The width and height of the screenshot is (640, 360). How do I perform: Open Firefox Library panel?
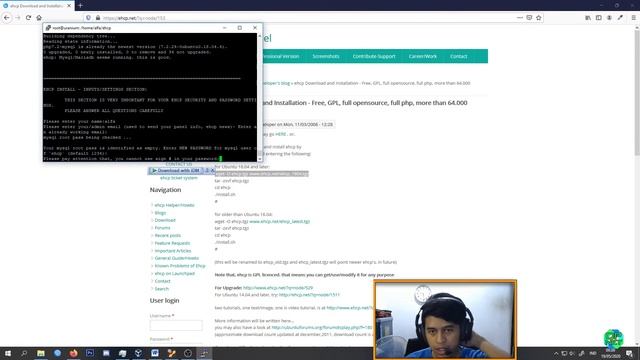(588, 18)
